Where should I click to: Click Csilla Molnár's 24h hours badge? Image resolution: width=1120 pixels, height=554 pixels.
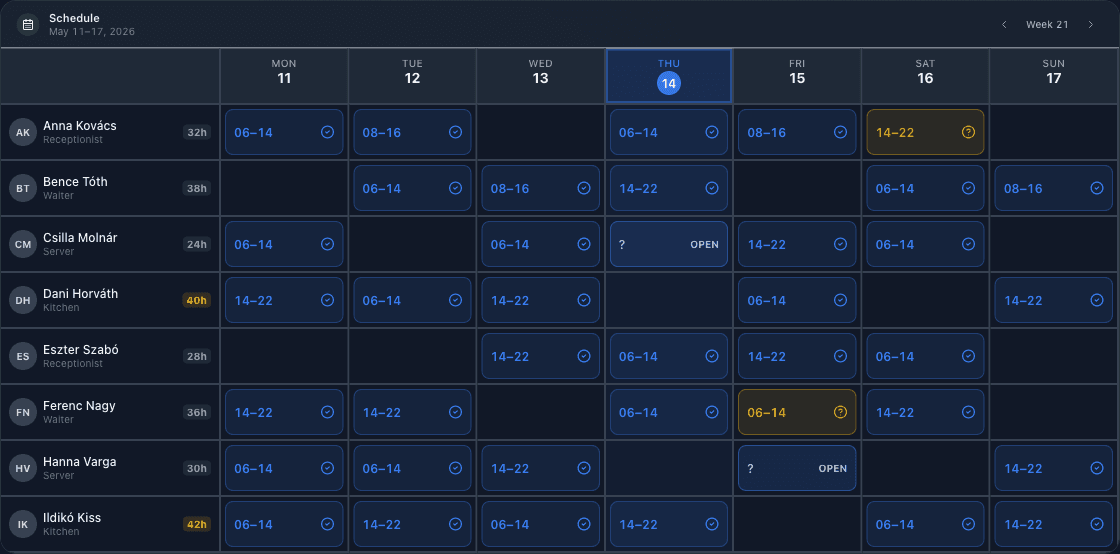coord(196,244)
